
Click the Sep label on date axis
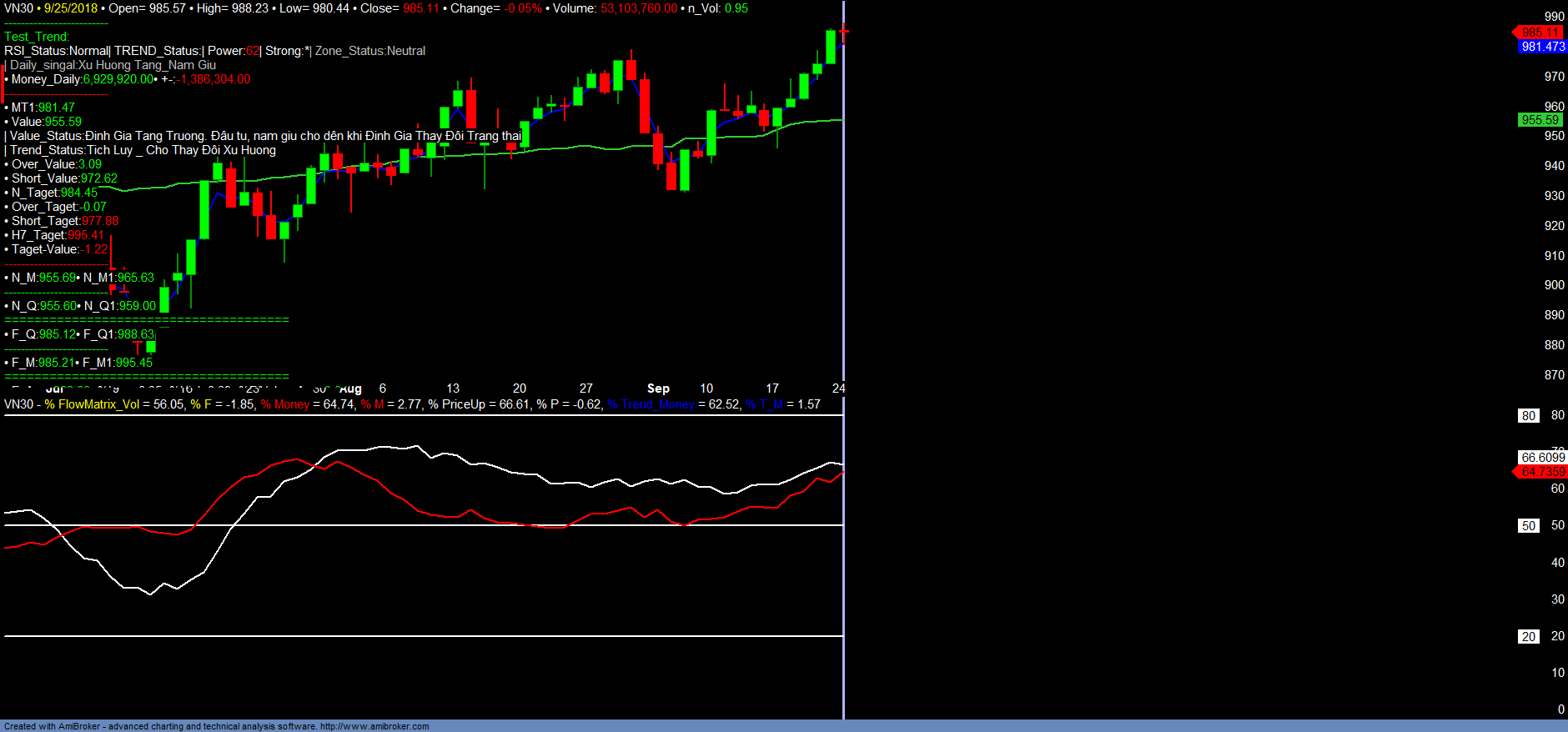pyautogui.click(x=658, y=389)
